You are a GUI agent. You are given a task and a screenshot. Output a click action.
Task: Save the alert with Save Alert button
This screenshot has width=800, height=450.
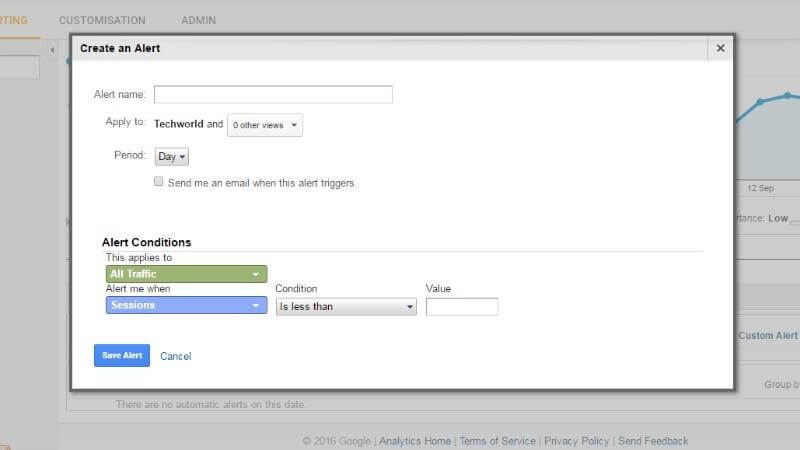click(x=122, y=356)
